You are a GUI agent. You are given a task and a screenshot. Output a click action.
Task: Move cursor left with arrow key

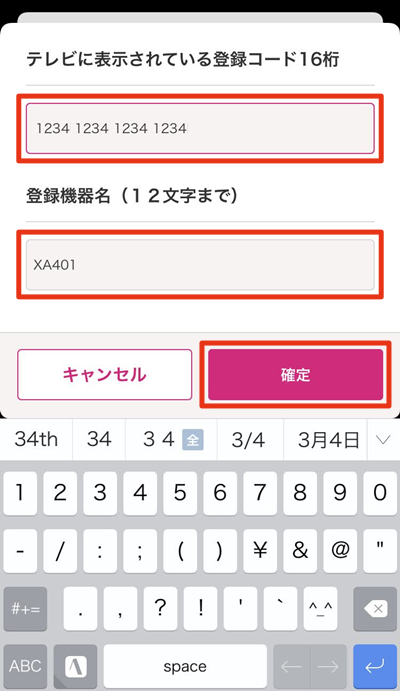point(292,666)
